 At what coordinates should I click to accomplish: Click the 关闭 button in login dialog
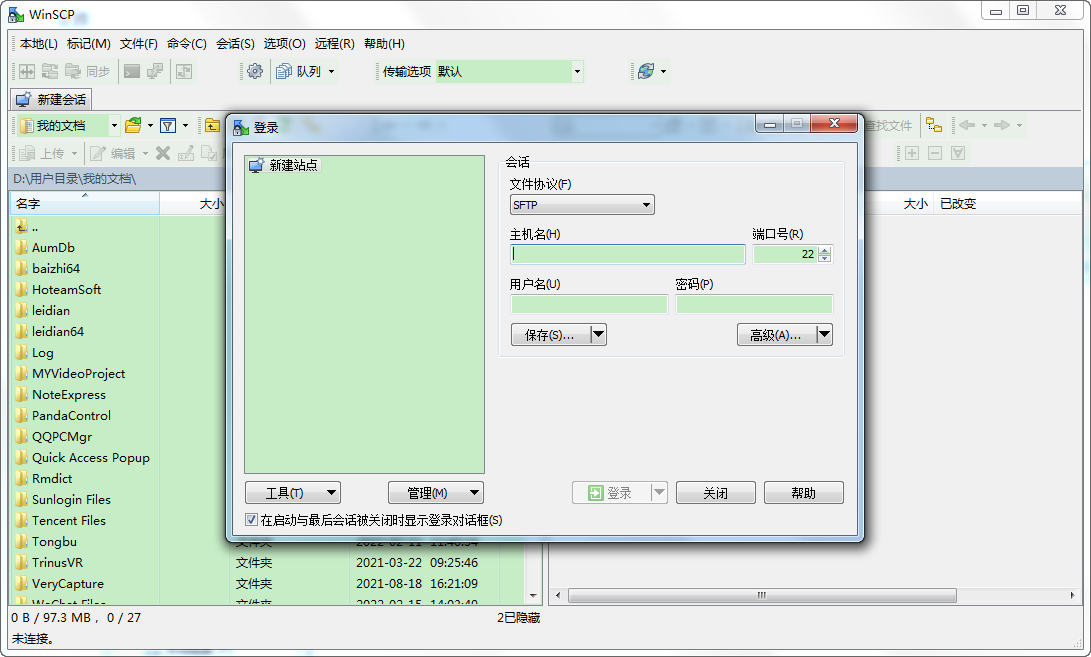(x=715, y=493)
